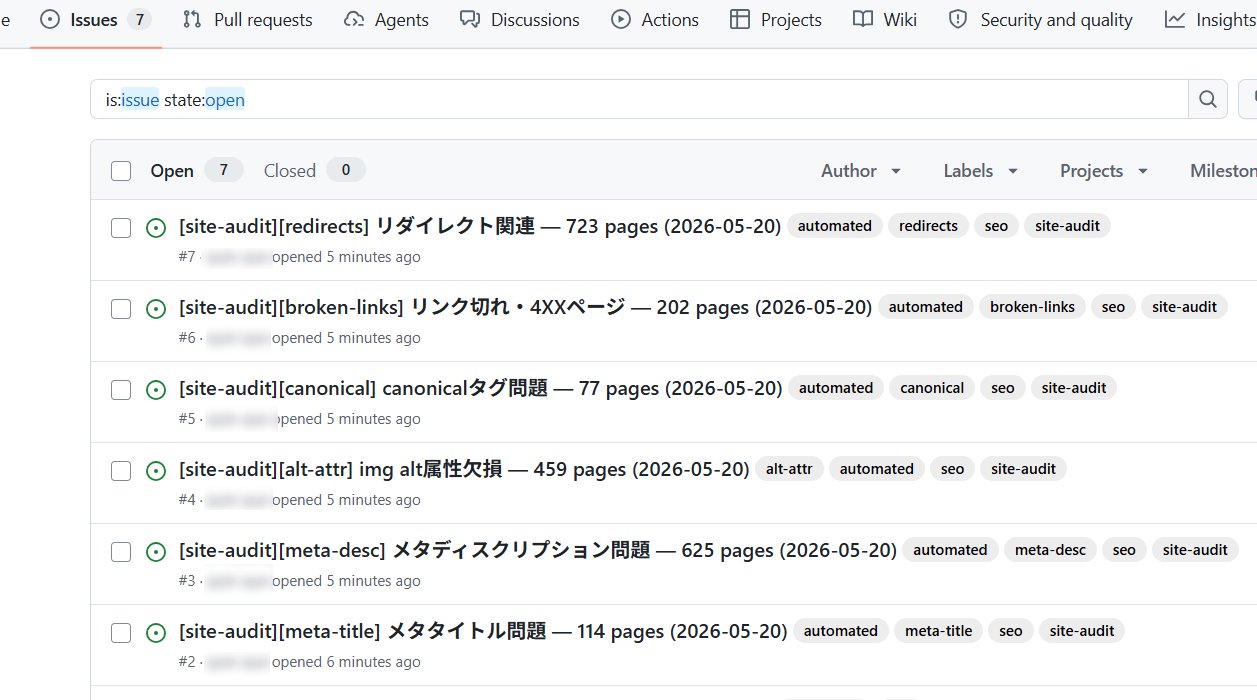Click the Wiki book icon
The width and height of the screenshot is (1257, 700).
tap(863, 19)
